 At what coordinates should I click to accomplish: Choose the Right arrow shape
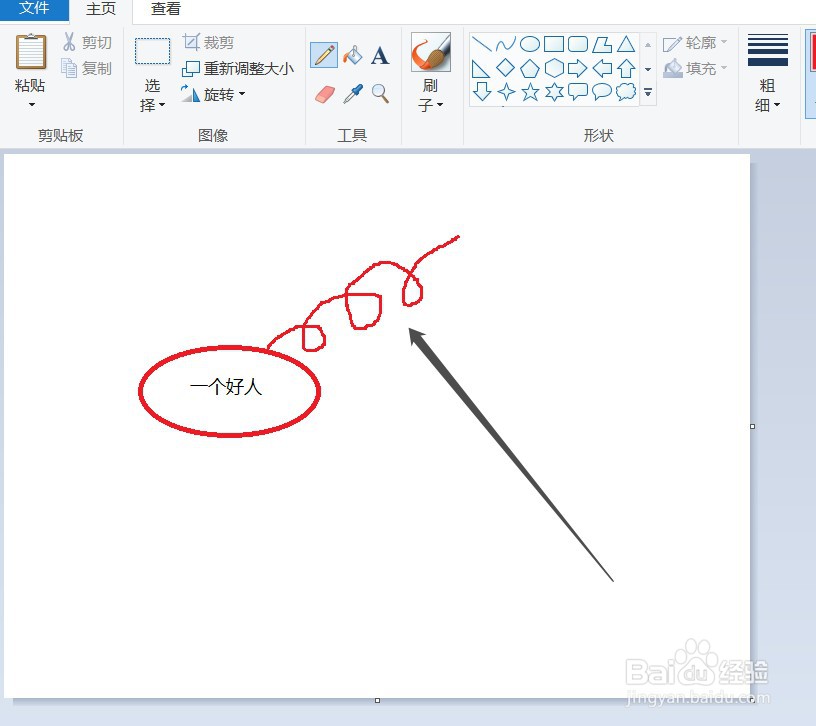click(578, 68)
